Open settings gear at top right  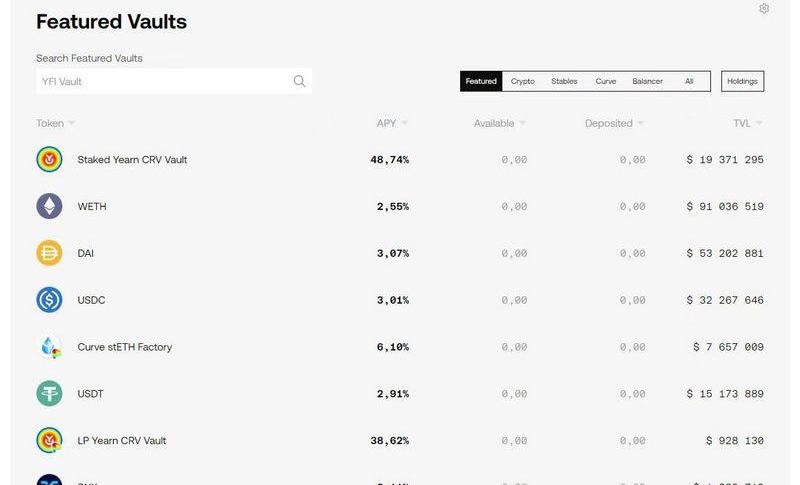(764, 9)
